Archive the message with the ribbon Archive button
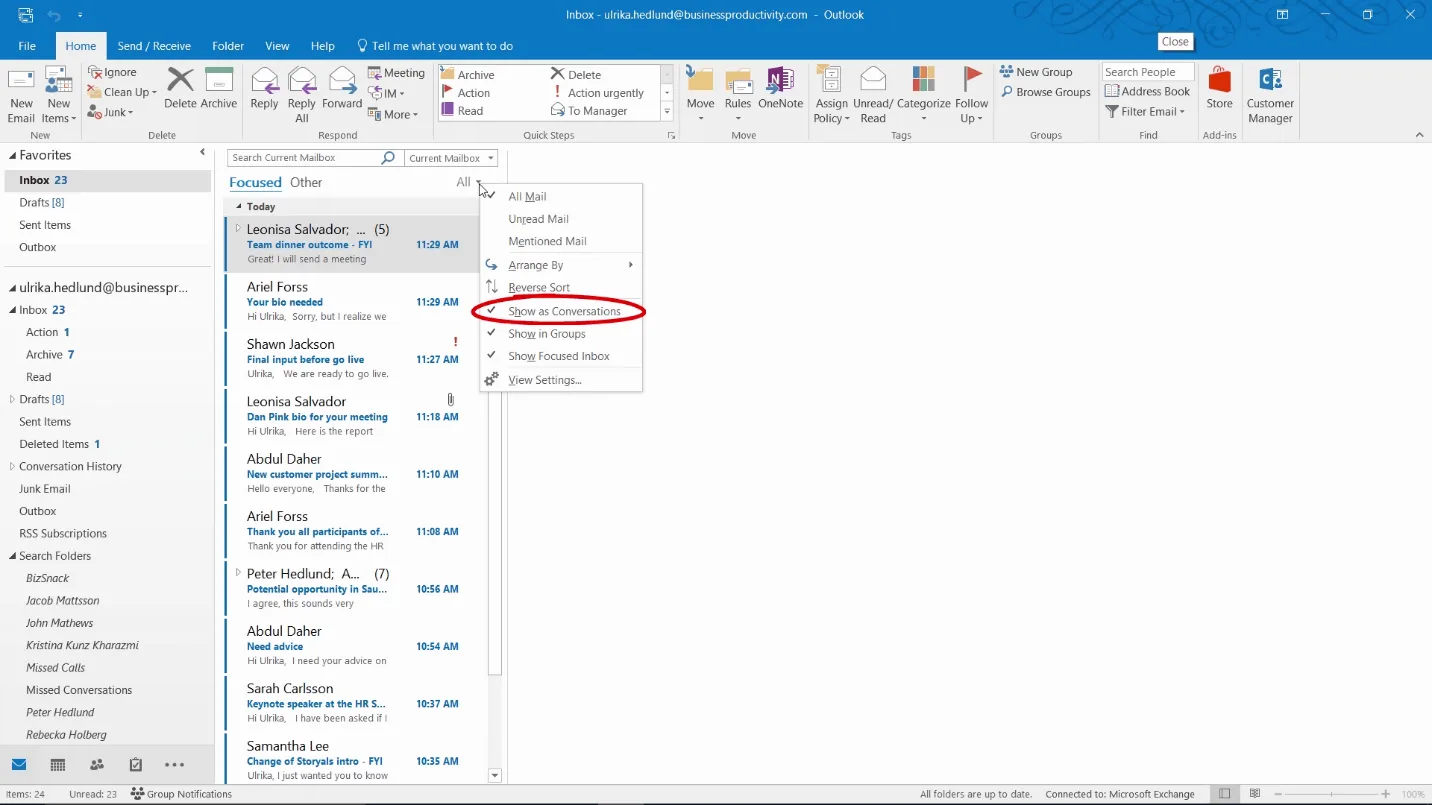Screen dimensions: 1432x805 (219, 88)
